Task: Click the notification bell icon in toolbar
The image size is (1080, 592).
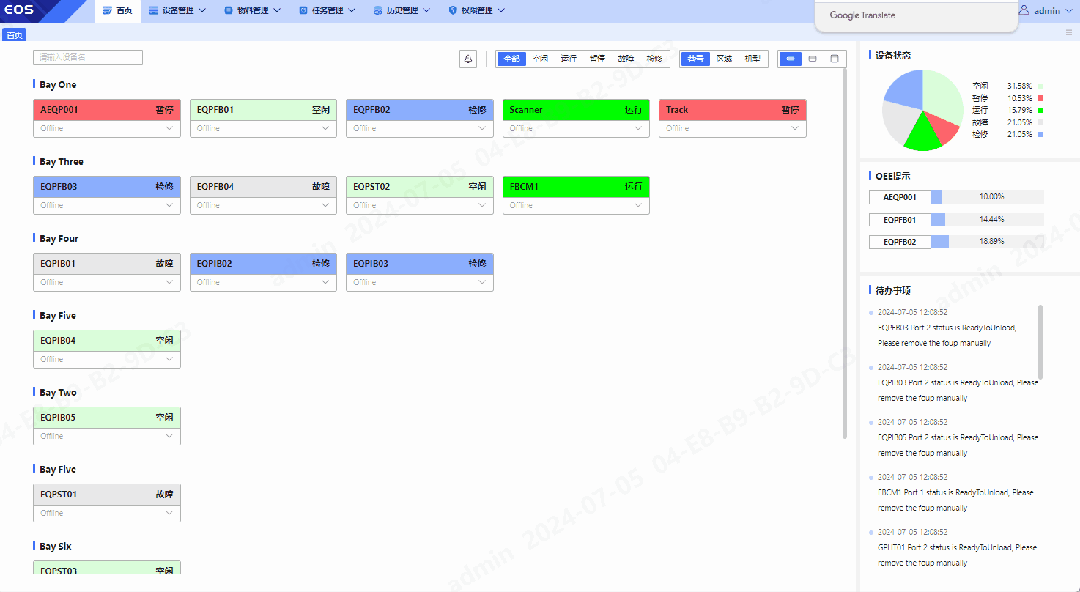Action: pyautogui.click(x=468, y=59)
